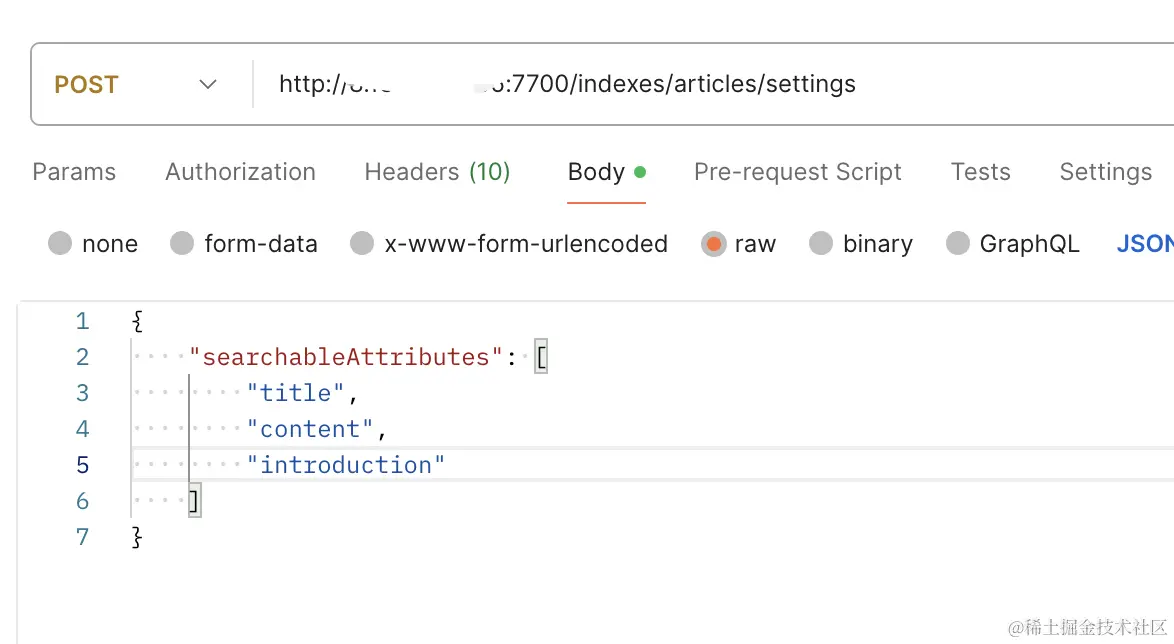The height and width of the screenshot is (644, 1174).
Task: Click the "introduction" string in the body
Action: [x=346, y=465]
